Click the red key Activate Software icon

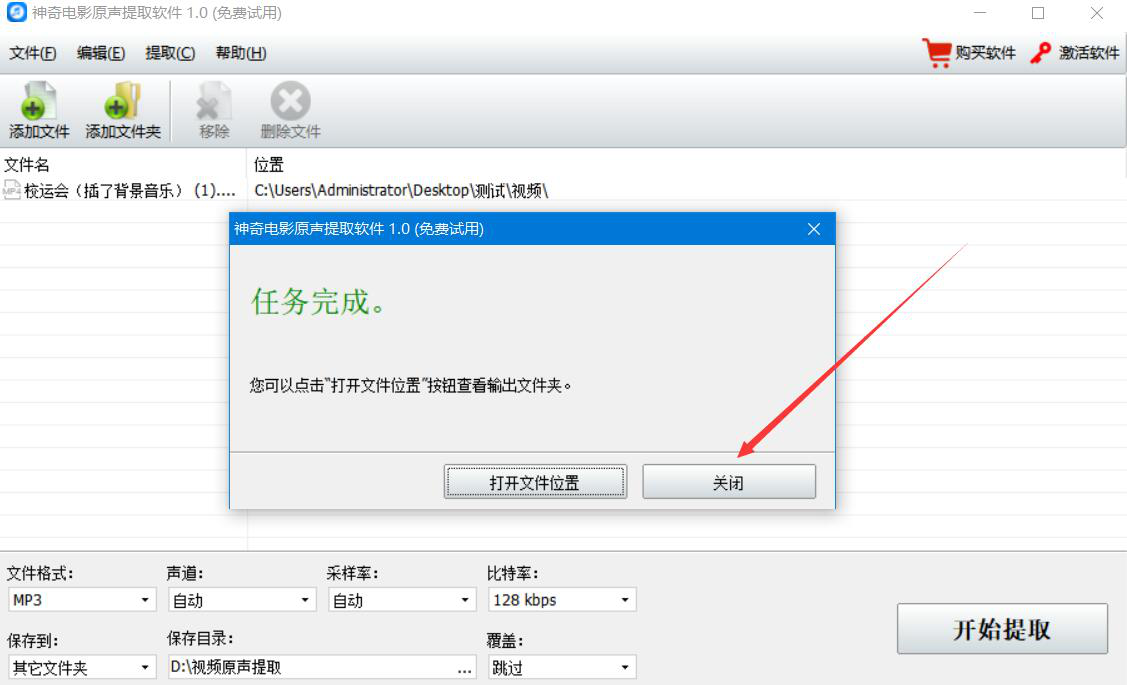coord(1040,52)
